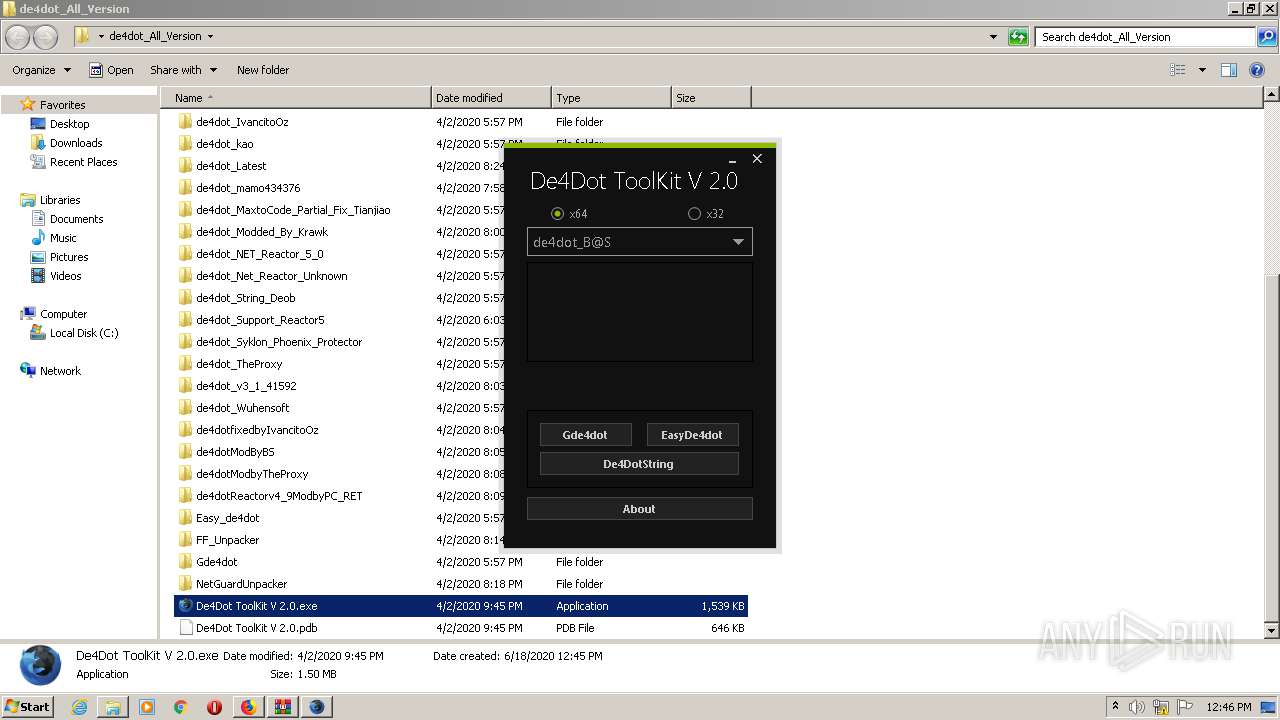Open Explorer help icon
The image size is (1280, 720).
coord(1257,70)
